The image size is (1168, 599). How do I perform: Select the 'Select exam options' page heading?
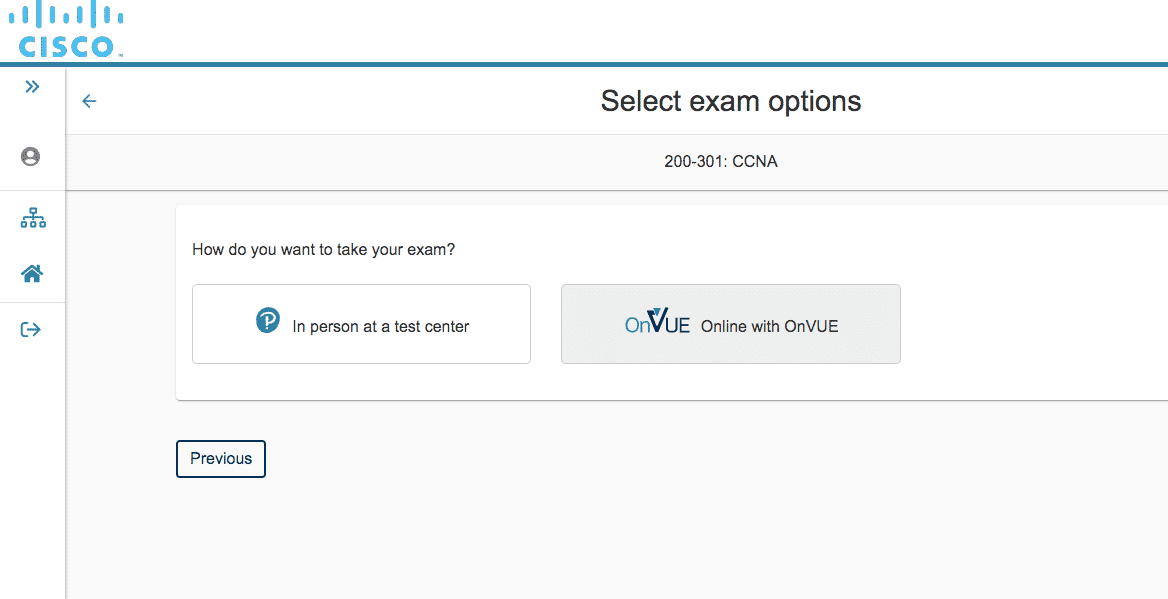point(731,101)
